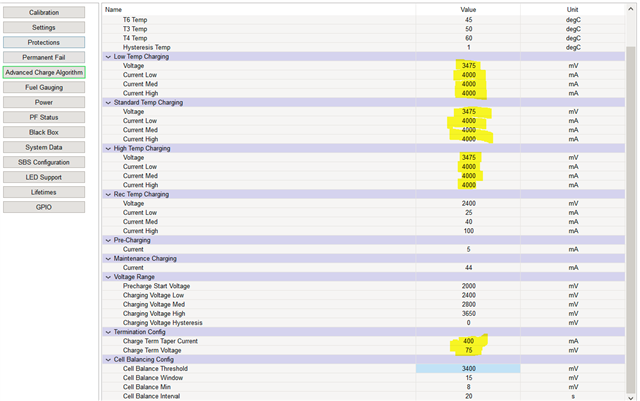Select the T3 Temp value 50
The image size is (640, 401).
pyautogui.click(x=468, y=29)
